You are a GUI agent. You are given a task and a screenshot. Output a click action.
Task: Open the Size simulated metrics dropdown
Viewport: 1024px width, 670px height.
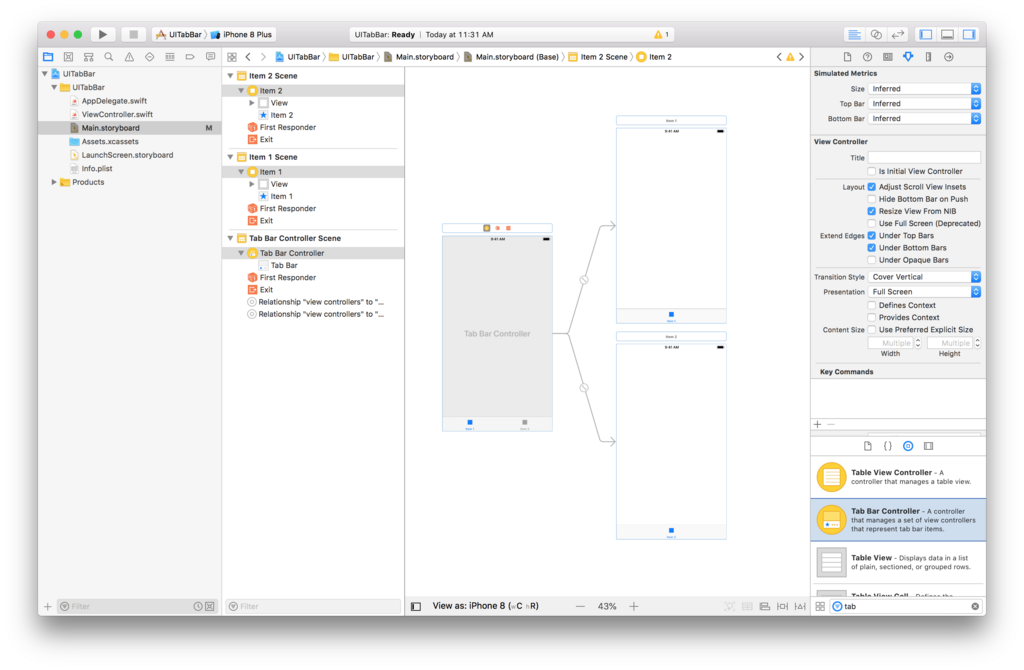(924, 89)
